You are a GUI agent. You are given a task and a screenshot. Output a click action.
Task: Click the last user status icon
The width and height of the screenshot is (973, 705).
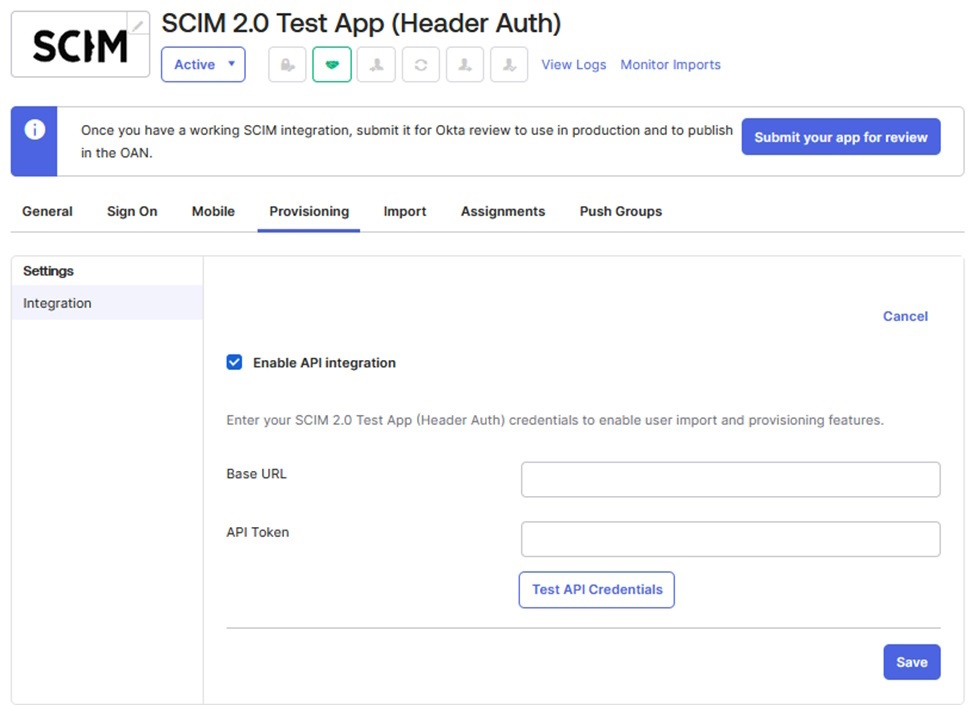pyautogui.click(x=509, y=64)
